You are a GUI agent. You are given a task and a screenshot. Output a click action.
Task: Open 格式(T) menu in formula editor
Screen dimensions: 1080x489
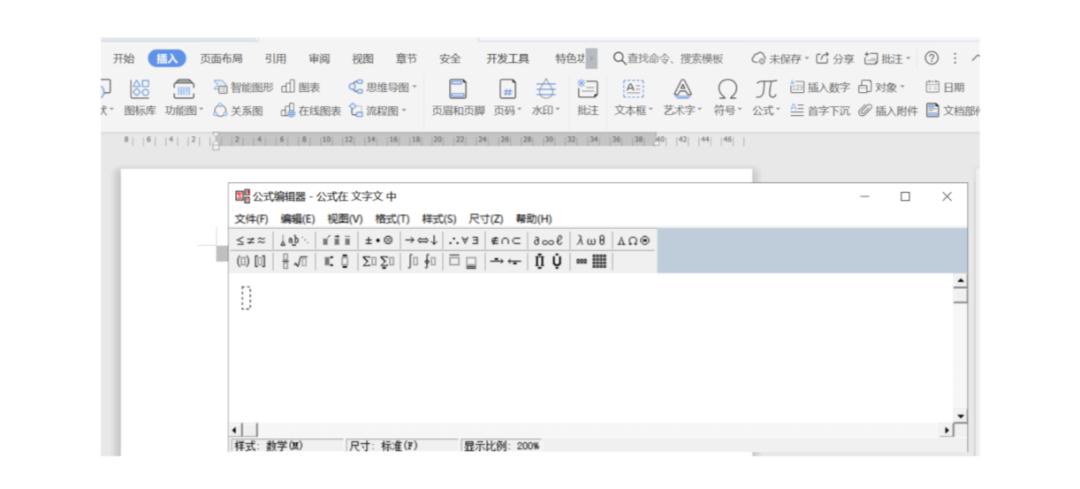393,218
